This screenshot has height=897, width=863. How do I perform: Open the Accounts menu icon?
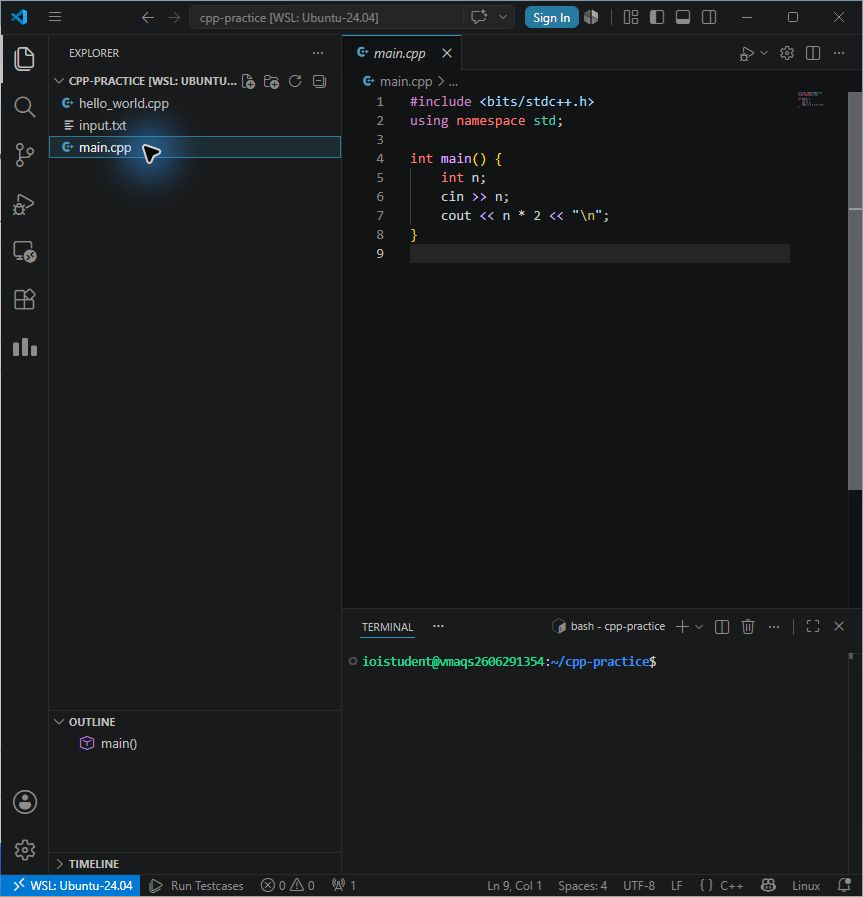point(25,802)
